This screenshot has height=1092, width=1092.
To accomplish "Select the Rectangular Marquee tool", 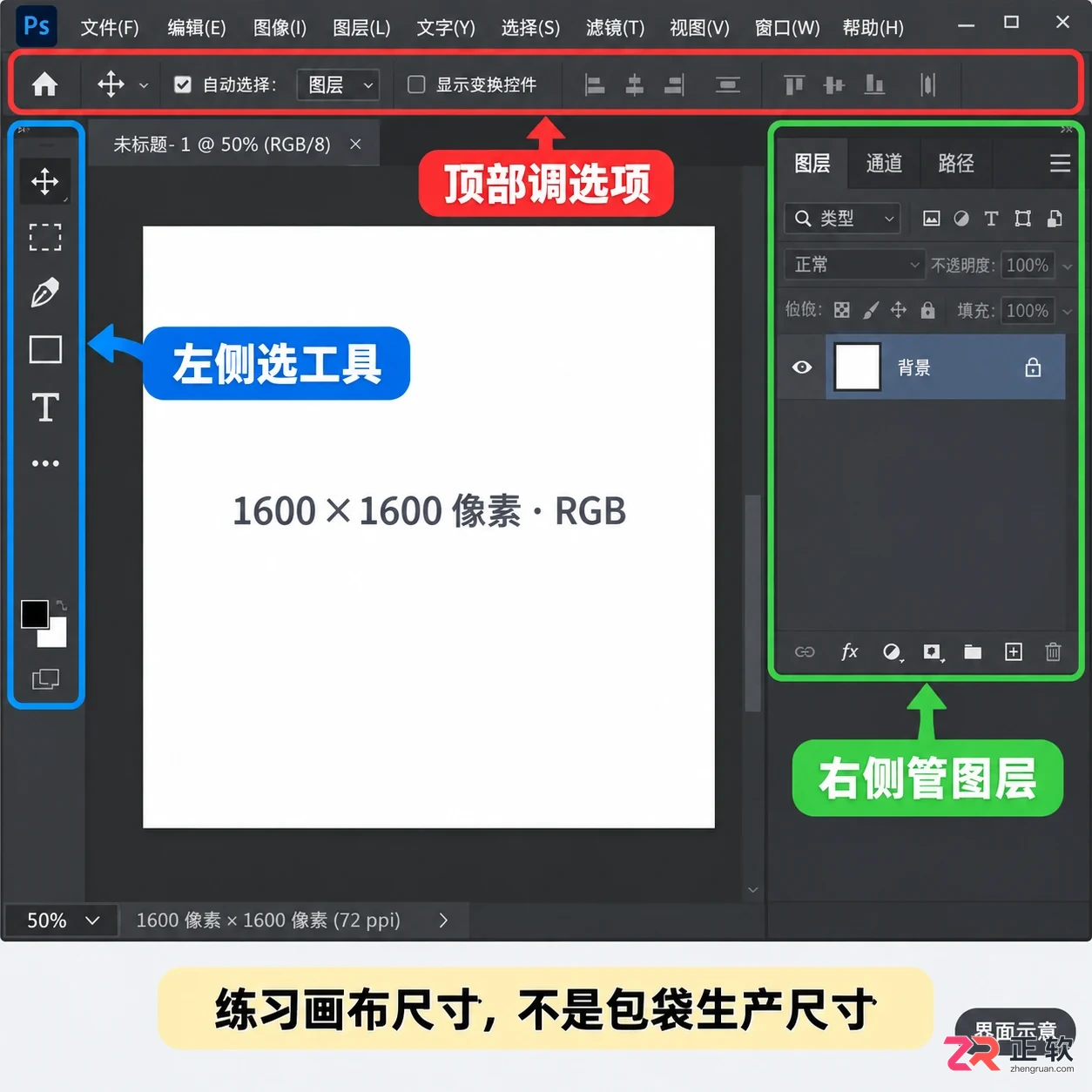I will (45, 237).
